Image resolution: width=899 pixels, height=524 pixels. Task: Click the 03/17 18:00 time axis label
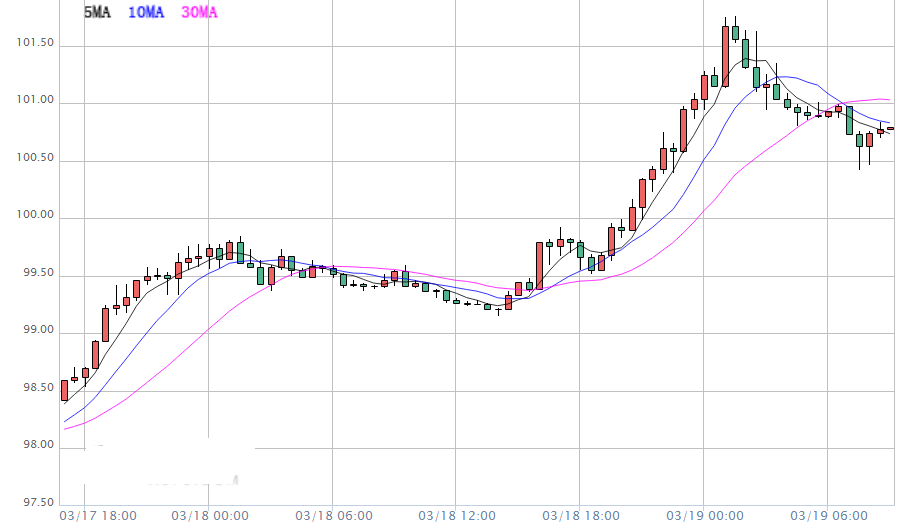98,515
